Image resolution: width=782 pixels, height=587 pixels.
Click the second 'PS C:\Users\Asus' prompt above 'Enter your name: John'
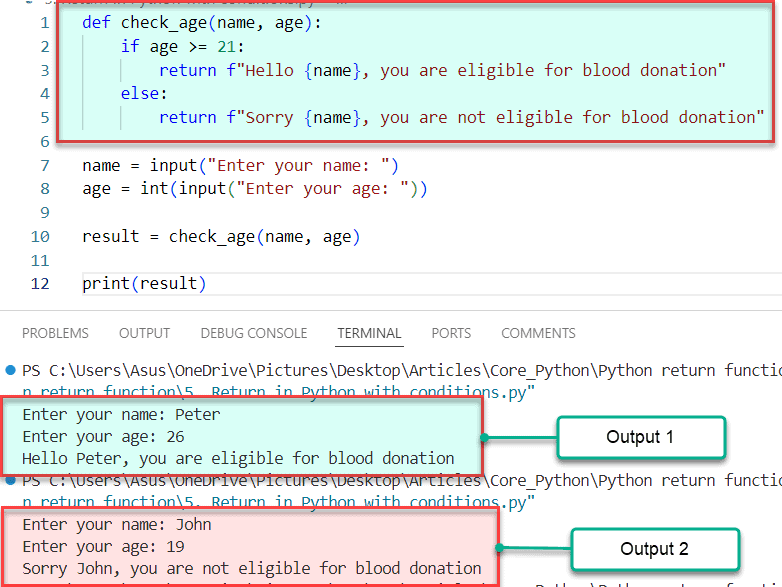coord(402,481)
